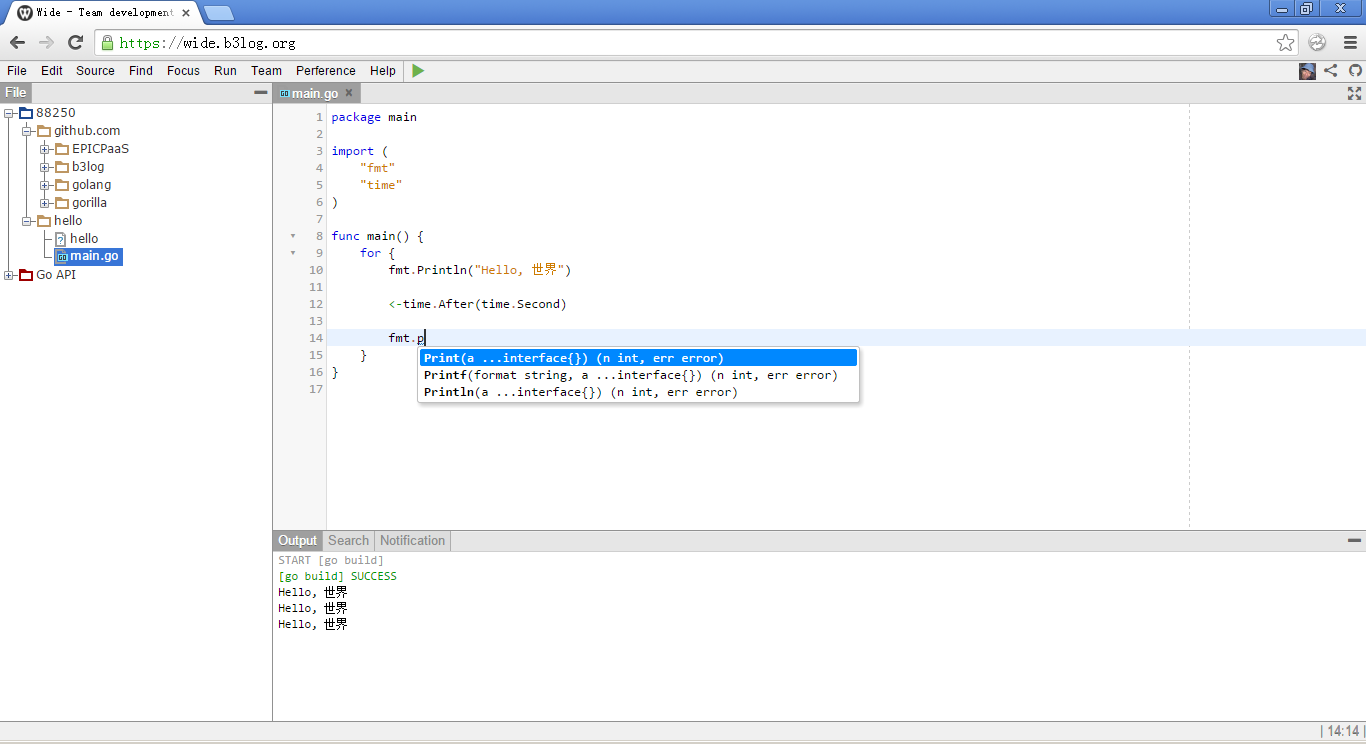Screen dimensions: 1366x744
Task: Open the Source menu
Action: pyautogui.click(x=95, y=71)
